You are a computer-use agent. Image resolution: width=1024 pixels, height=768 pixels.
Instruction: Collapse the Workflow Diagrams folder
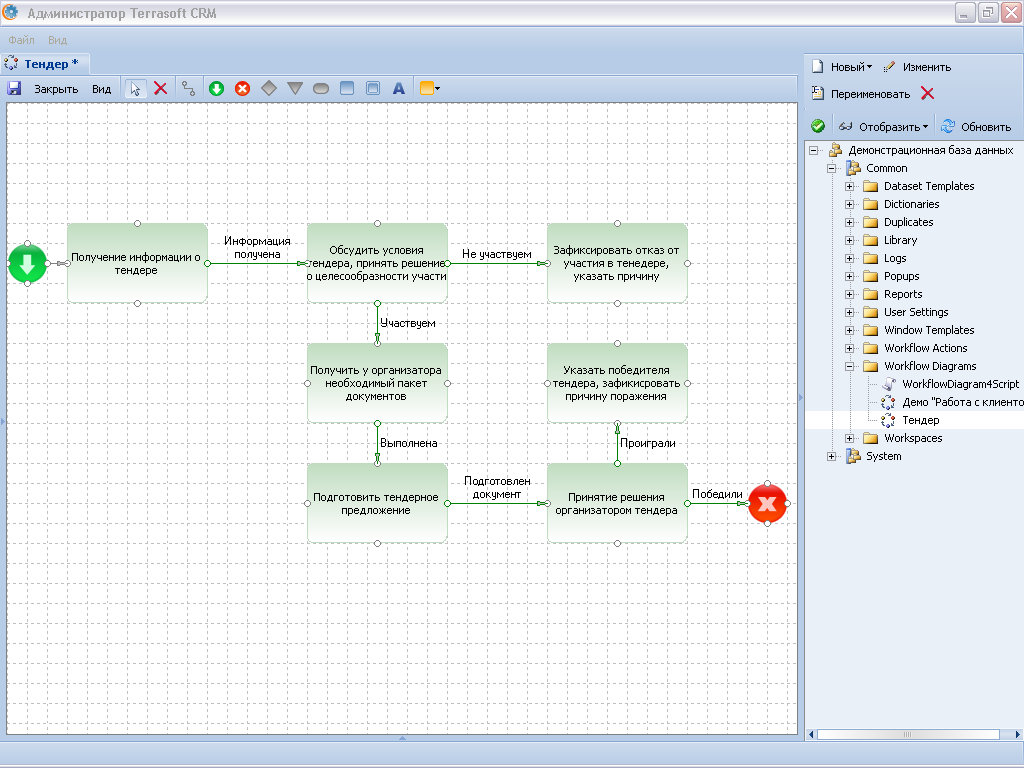[x=849, y=366]
